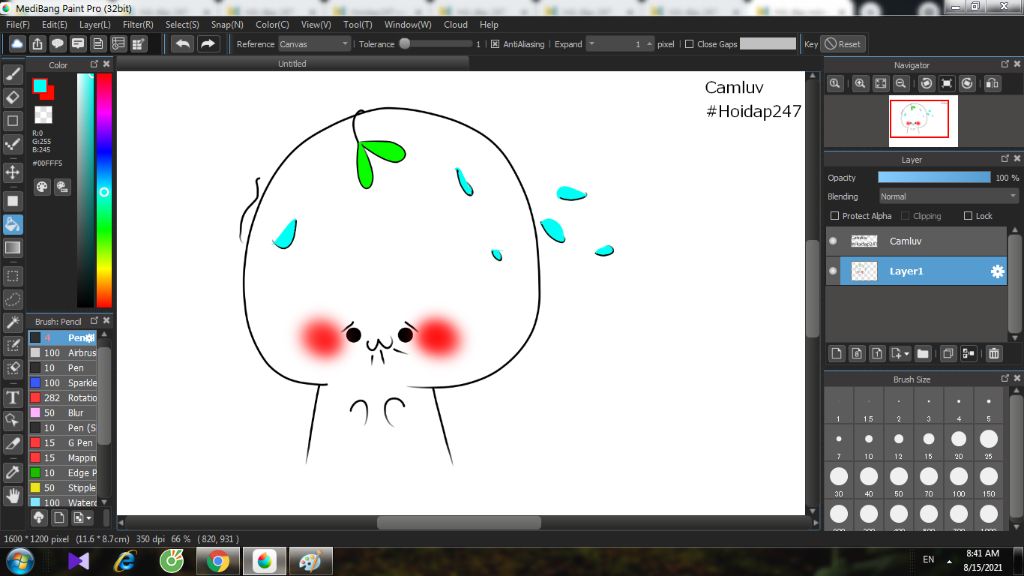Click the Navigator zoom in icon
The height and width of the screenshot is (576, 1024).
click(x=860, y=84)
